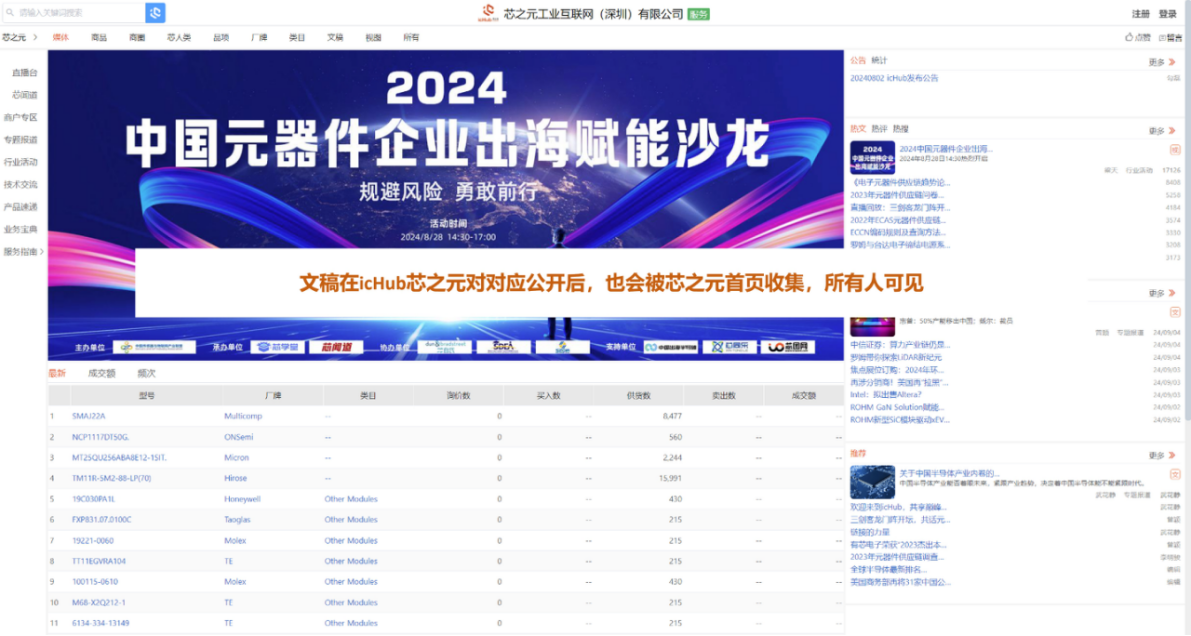Open 专题报道 in the left sidebar
Image resolution: width=1191 pixels, height=636 pixels.
(x=21, y=140)
